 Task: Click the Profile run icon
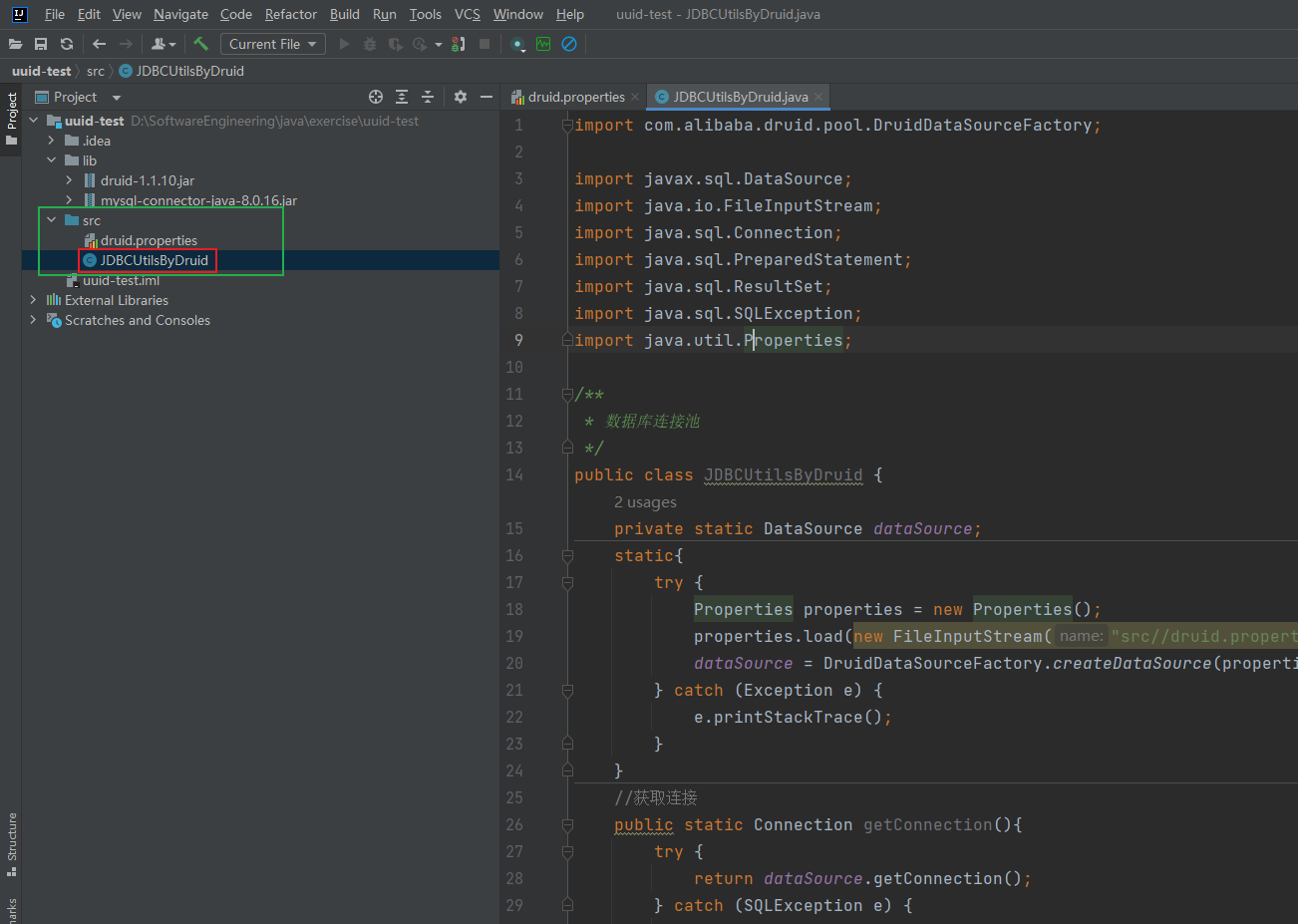click(420, 44)
